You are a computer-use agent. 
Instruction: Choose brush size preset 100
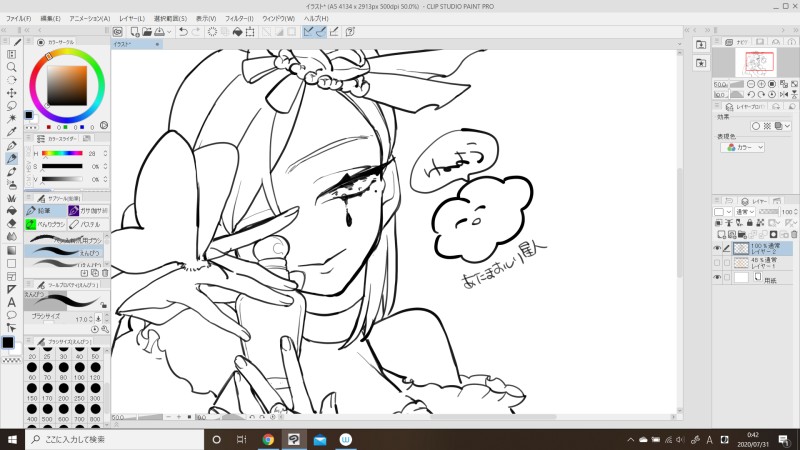click(x=79, y=371)
